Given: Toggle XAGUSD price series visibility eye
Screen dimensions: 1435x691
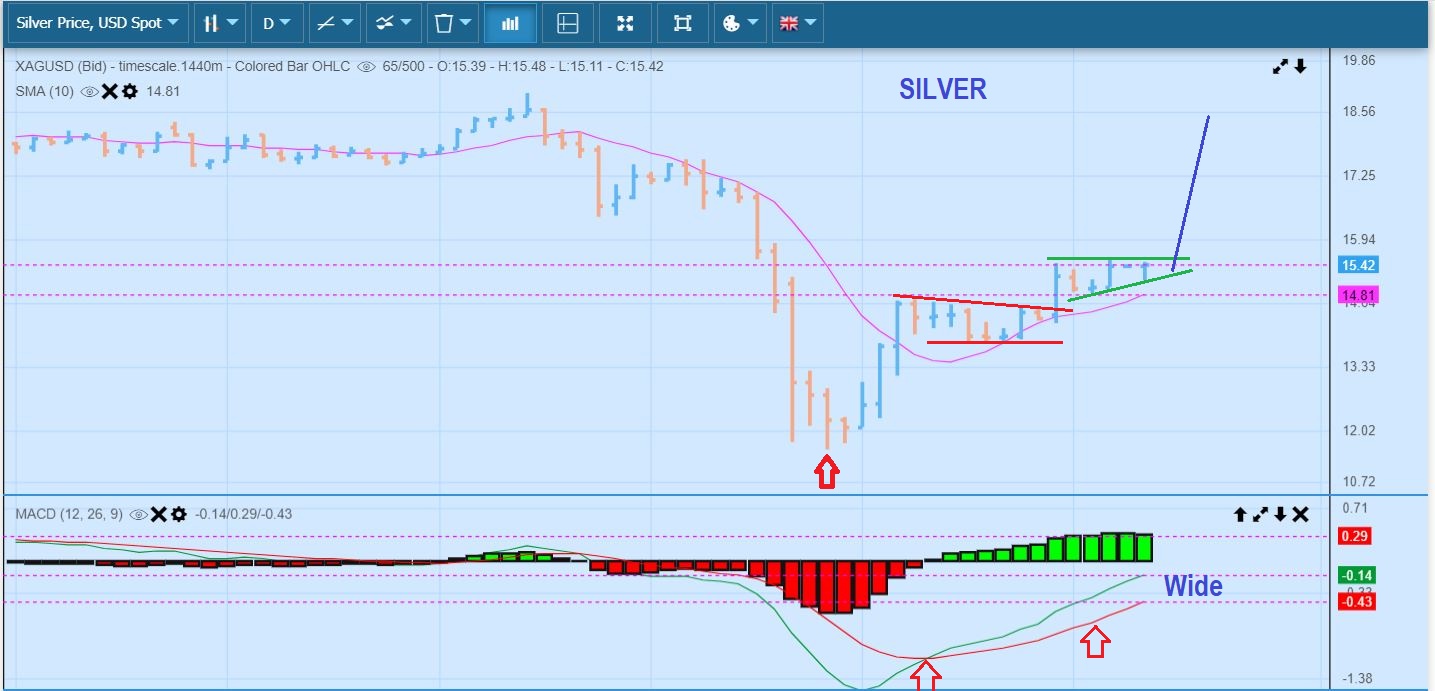Looking at the screenshot, I should click(366, 67).
